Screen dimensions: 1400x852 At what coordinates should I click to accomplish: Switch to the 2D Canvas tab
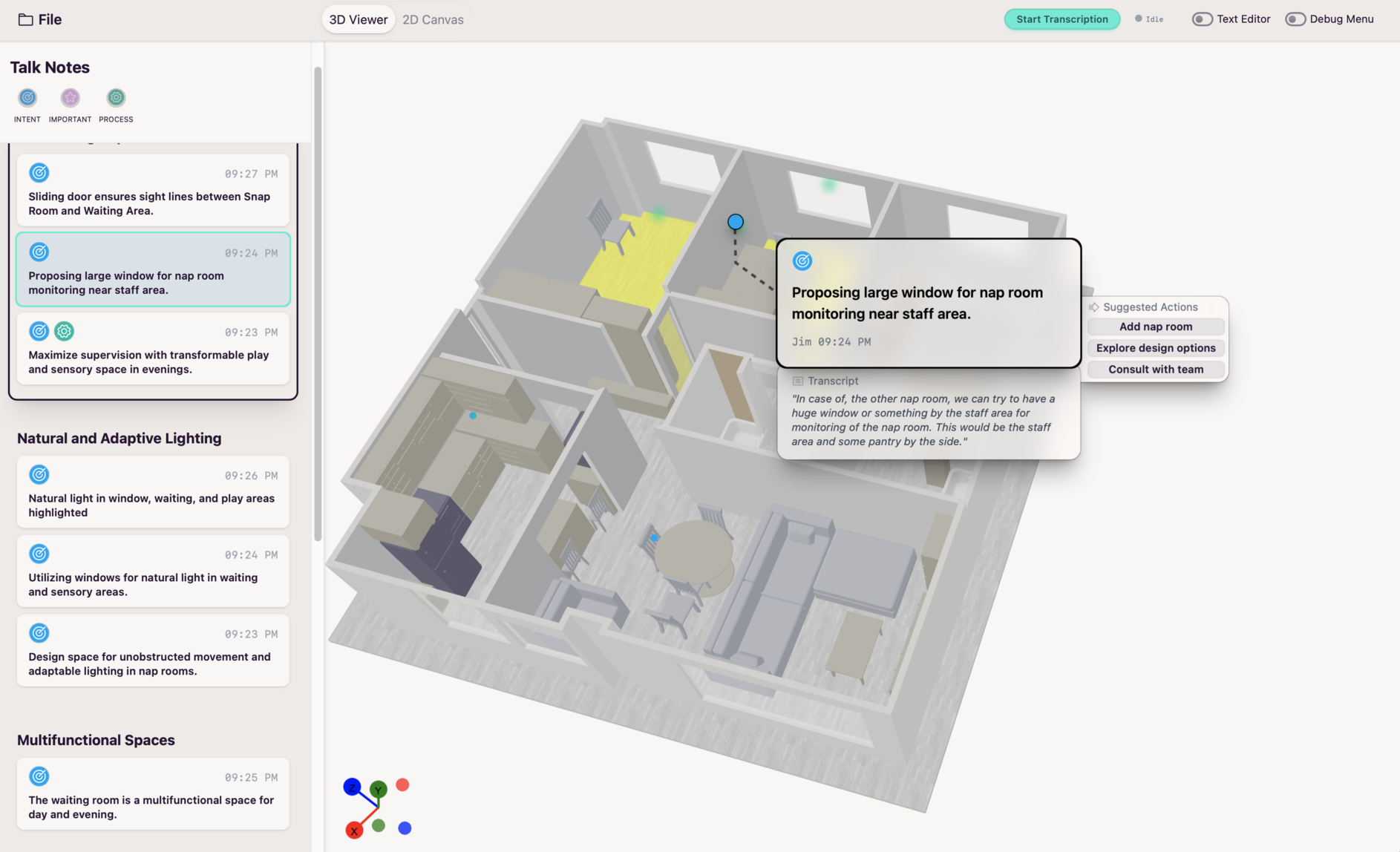pos(433,19)
